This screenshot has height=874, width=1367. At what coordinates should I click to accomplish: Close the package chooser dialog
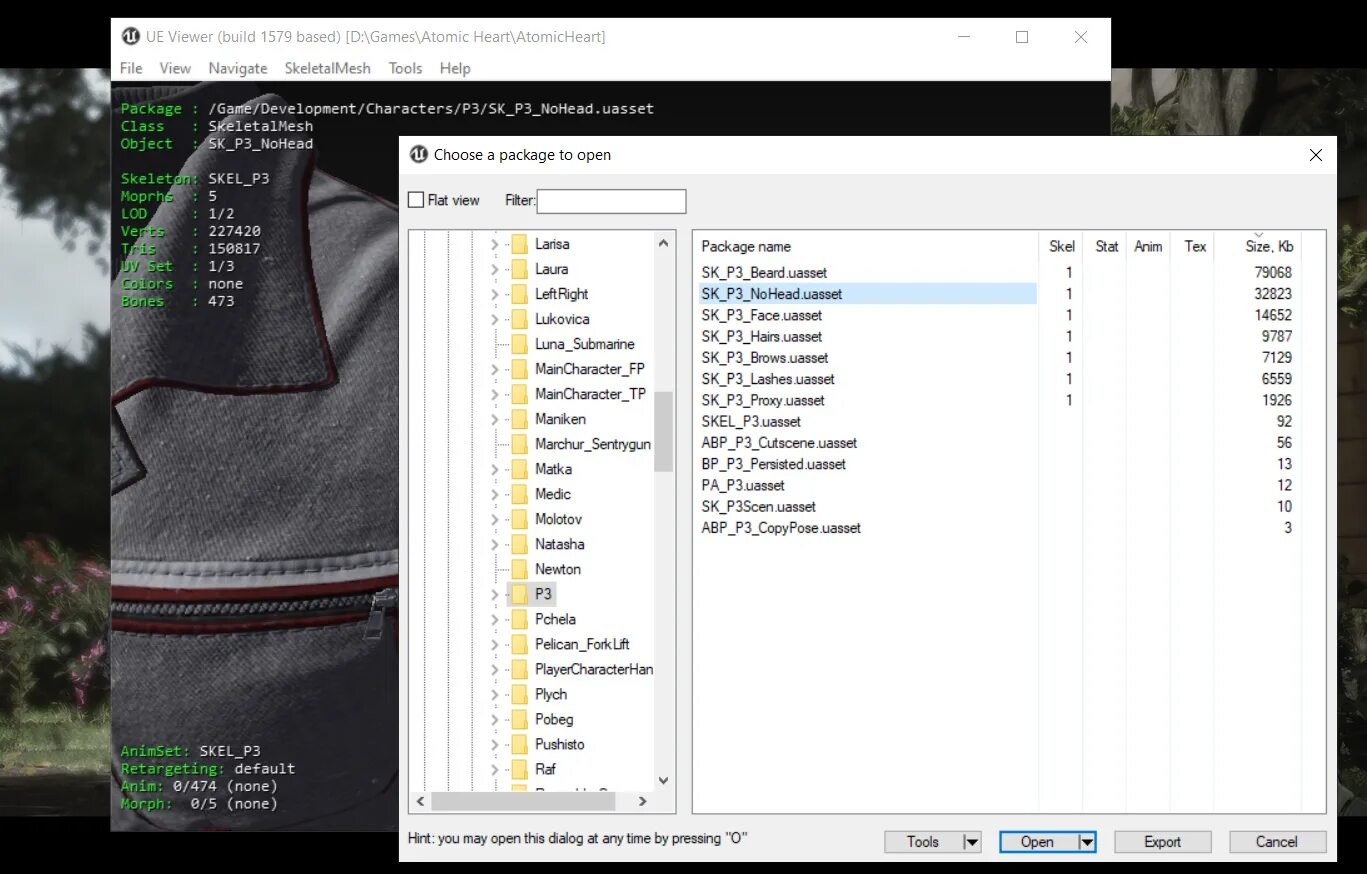1316,155
